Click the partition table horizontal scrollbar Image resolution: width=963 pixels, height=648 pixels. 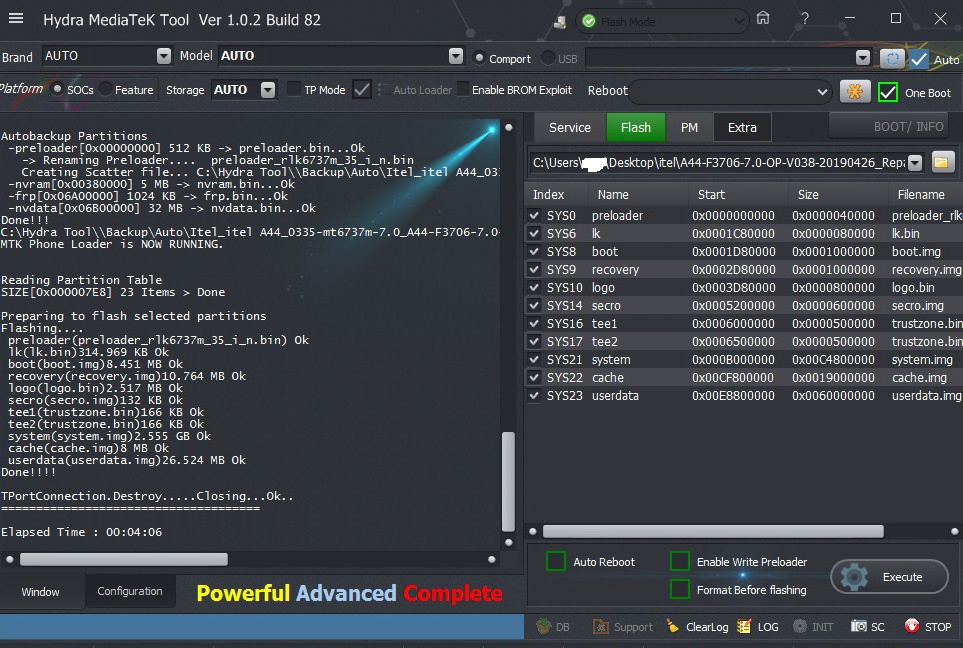coord(713,531)
